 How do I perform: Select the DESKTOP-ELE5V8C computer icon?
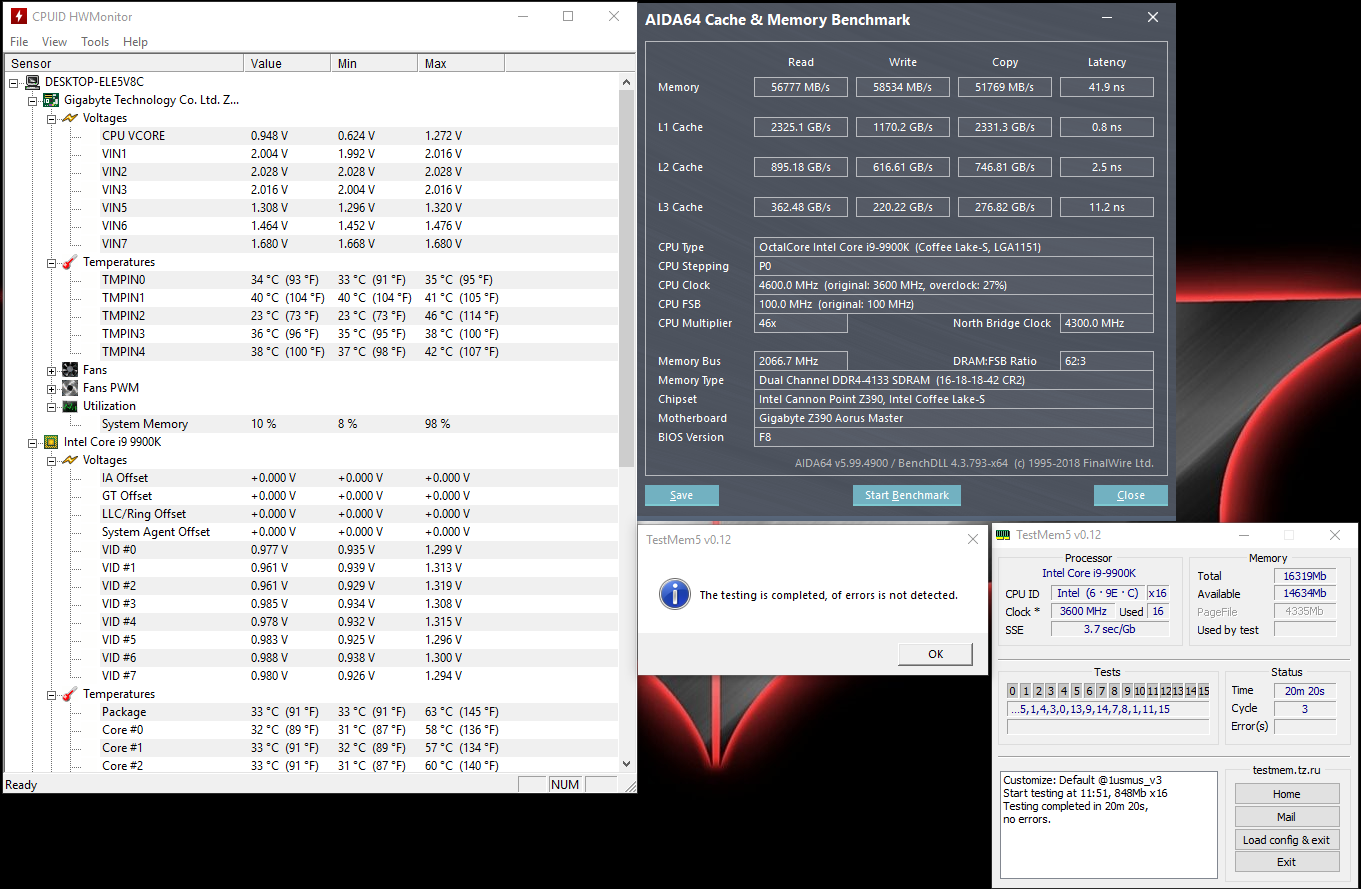(x=33, y=82)
